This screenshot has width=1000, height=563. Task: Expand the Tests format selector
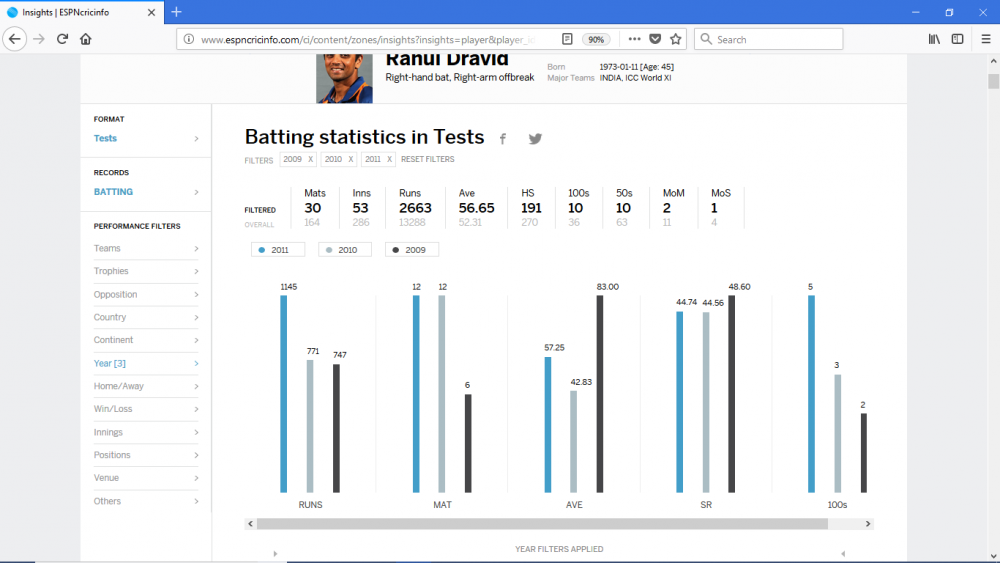point(146,138)
